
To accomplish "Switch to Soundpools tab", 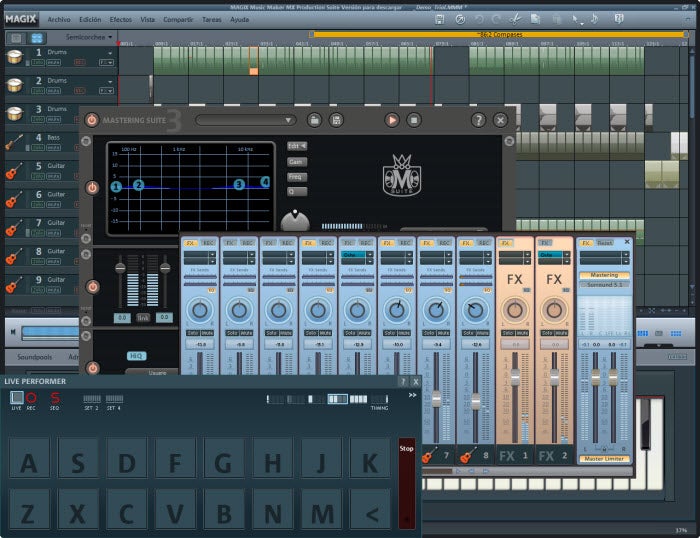I will pyautogui.click(x=34, y=357).
